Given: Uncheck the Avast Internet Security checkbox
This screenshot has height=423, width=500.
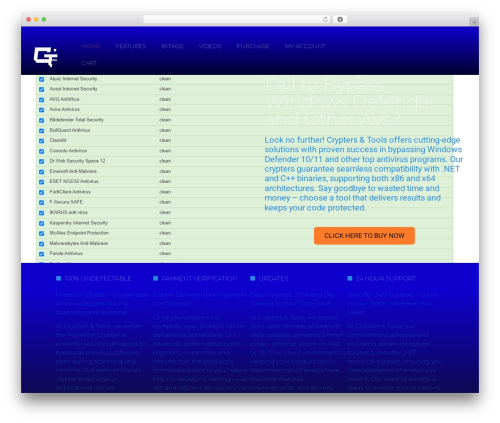Looking at the screenshot, I should [x=42, y=89].
